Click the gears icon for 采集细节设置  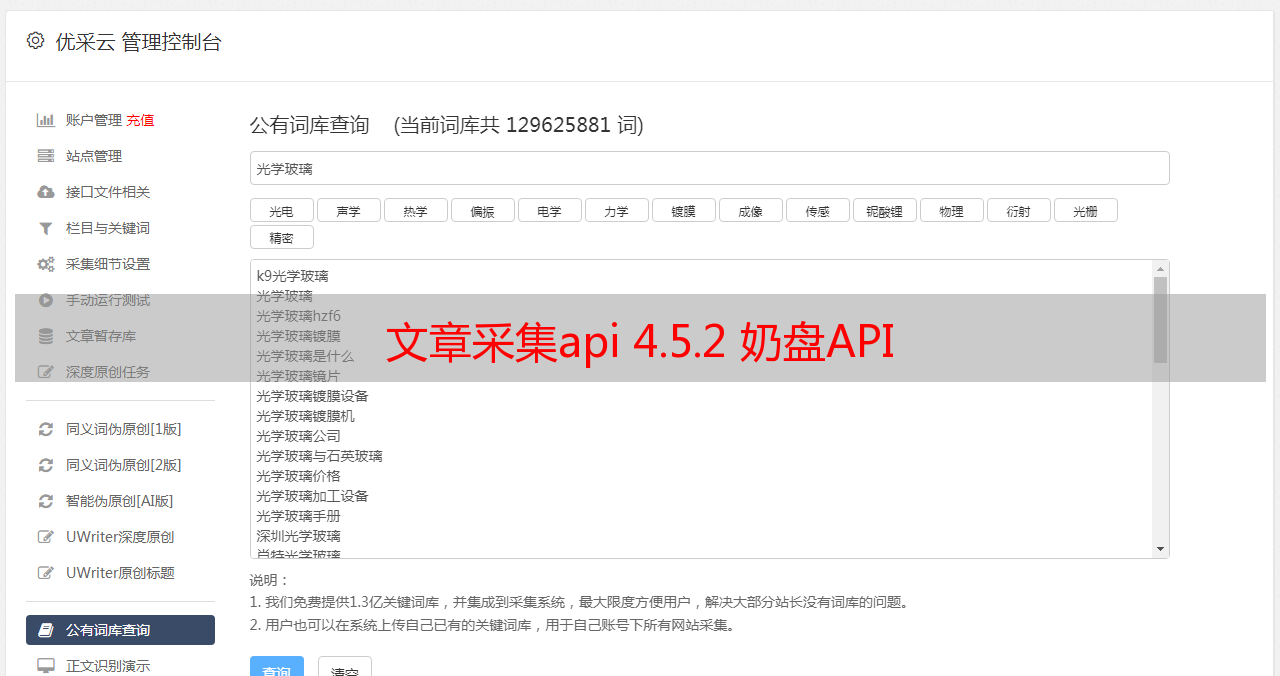click(x=46, y=264)
